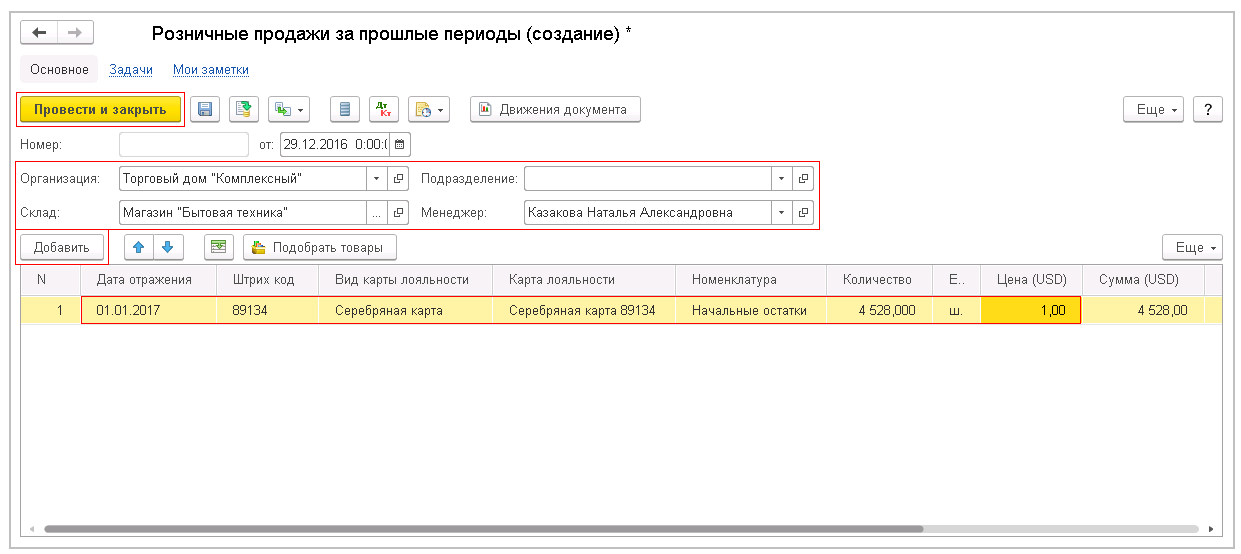This screenshot has height=554, width=1241.
Task: Click the post document icon
Action: [244, 110]
